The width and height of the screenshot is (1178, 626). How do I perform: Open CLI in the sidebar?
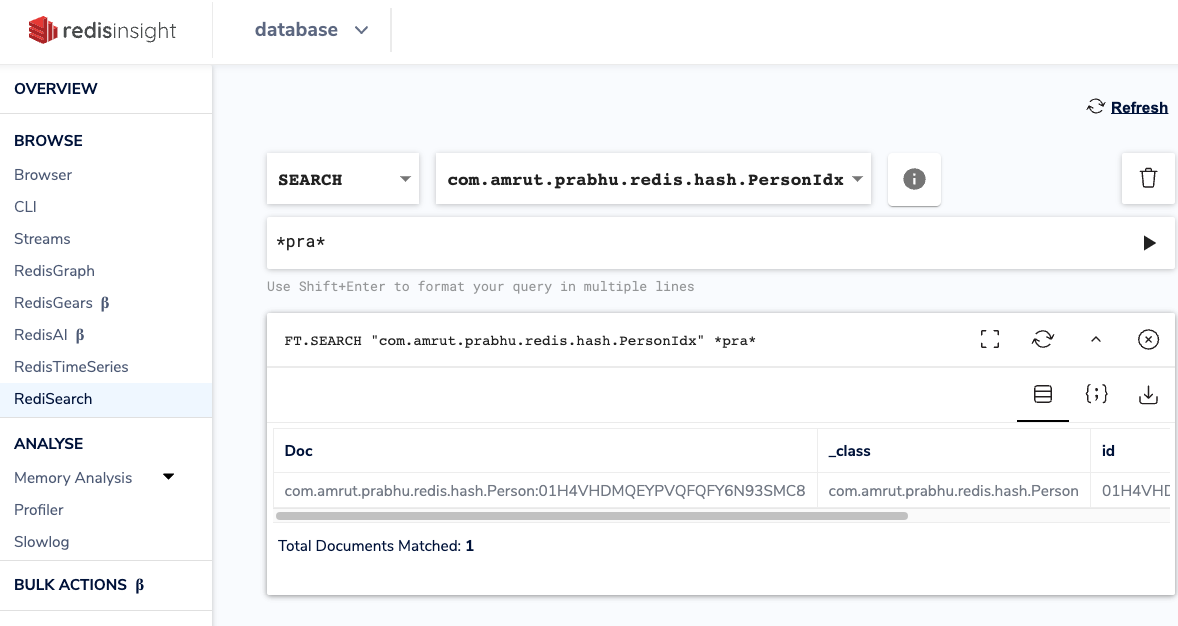(25, 207)
